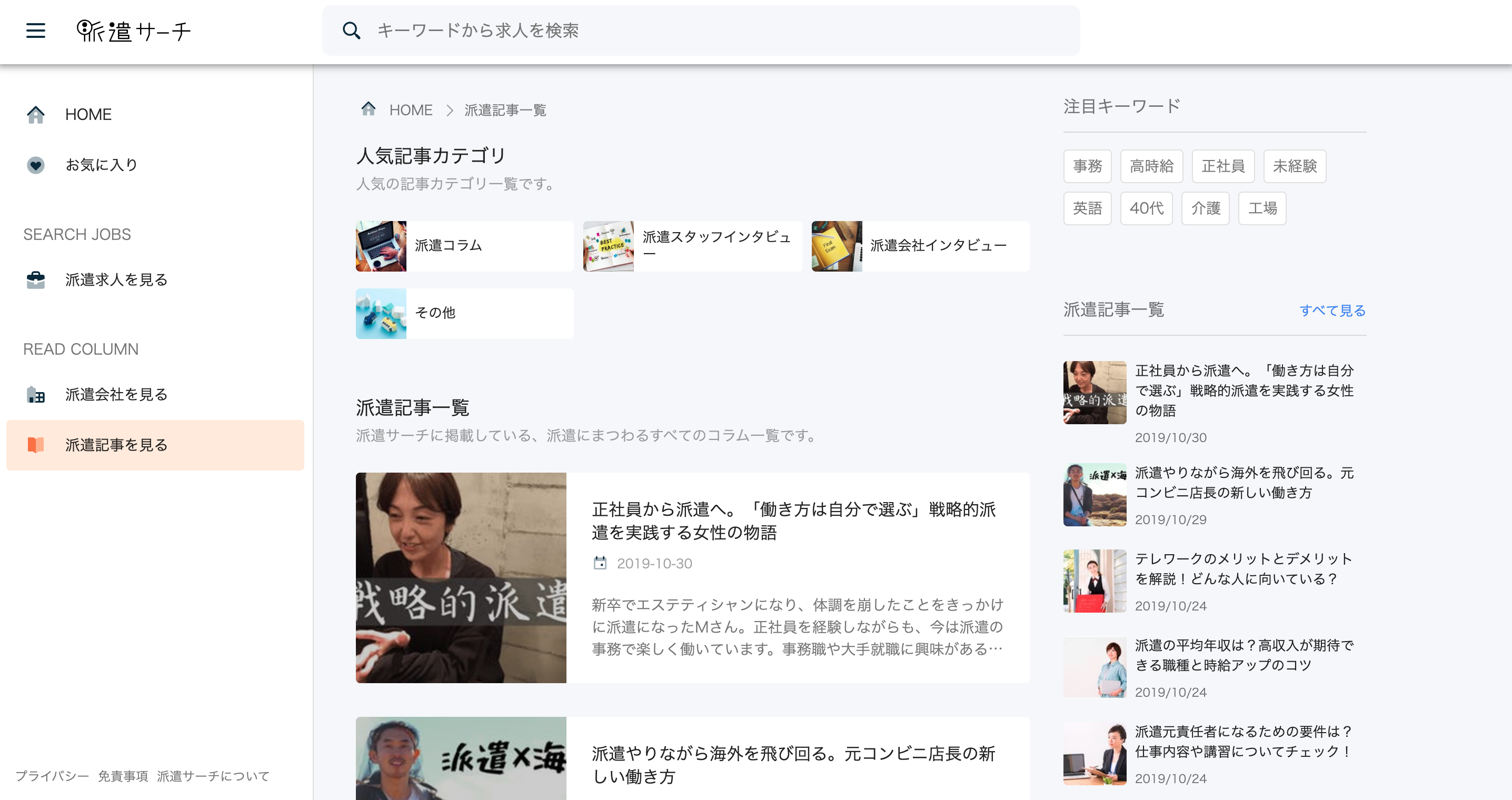Screen dimensions: 1512x800
Task: Open the 派遣コラム category
Action: (464, 246)
